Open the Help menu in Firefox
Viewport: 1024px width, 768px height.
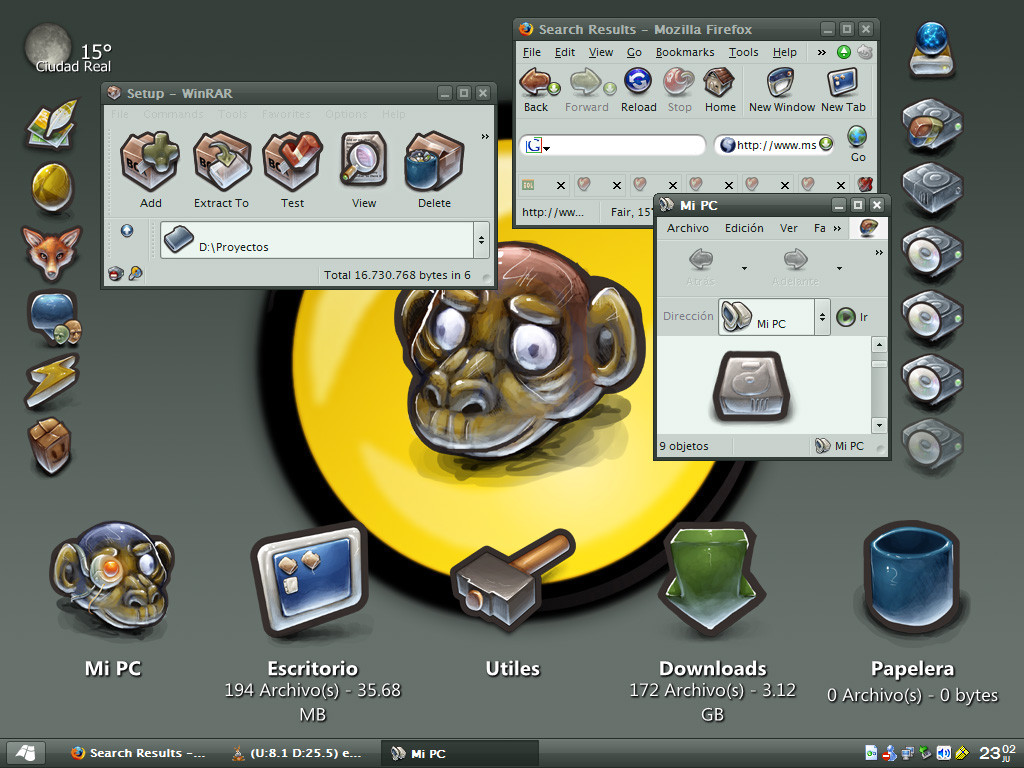tap(784, 52)
